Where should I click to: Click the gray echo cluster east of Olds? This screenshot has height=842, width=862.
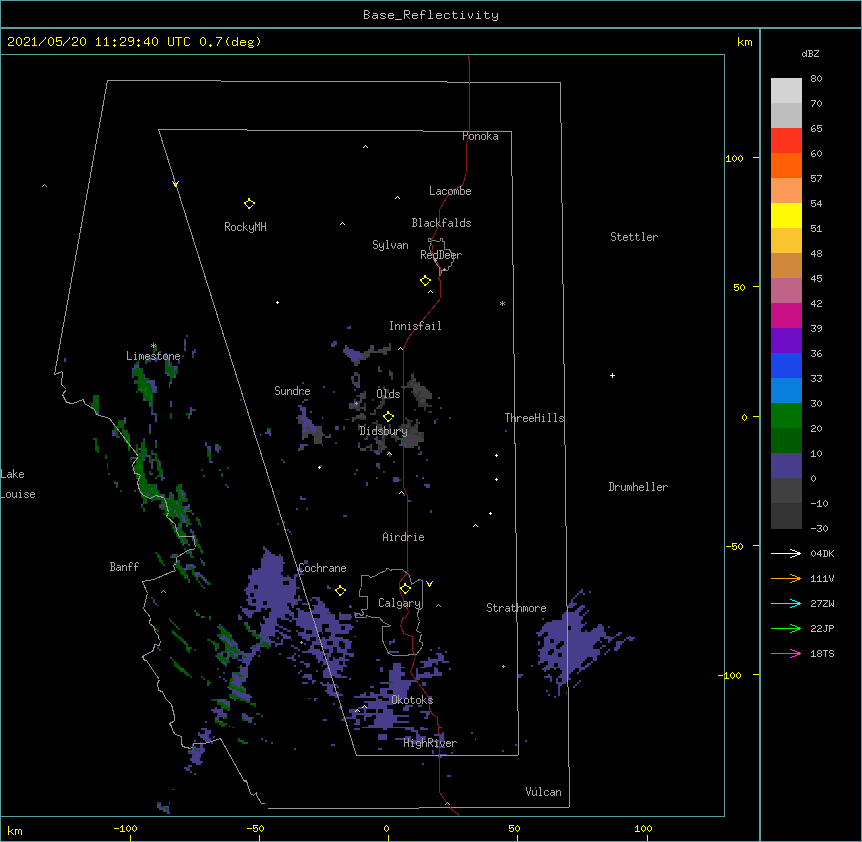419,391
